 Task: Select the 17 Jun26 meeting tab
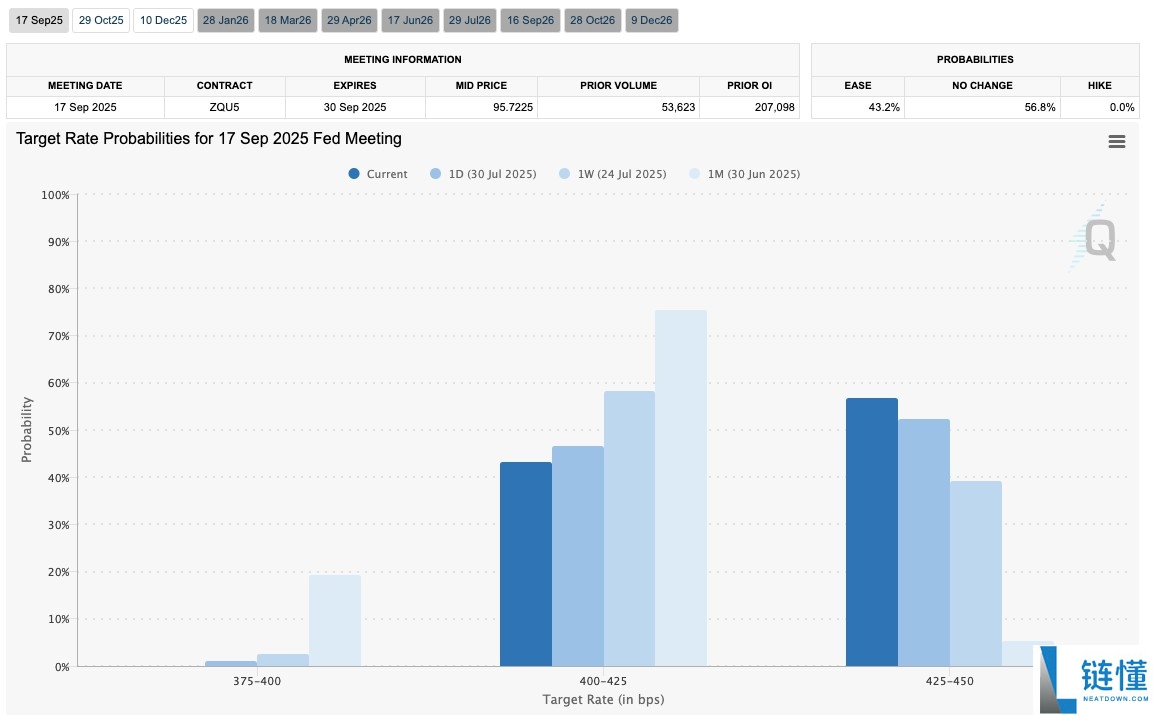pyautogui.click(x=410, y=20)
